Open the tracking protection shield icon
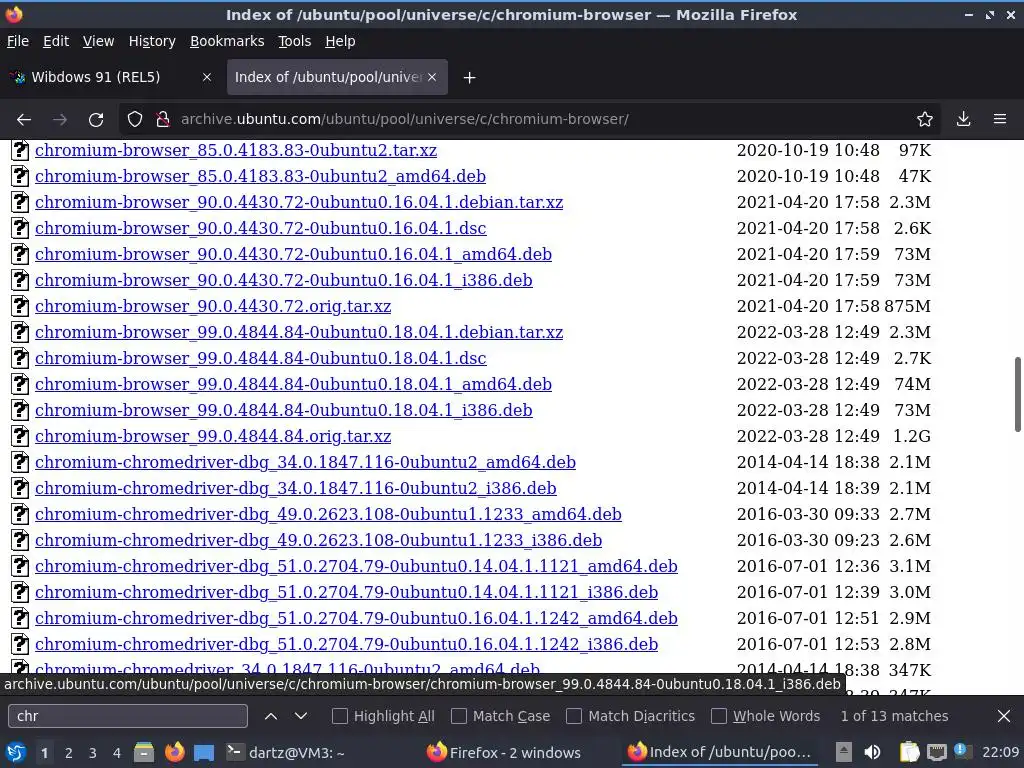The height and width of the screenshot is (768, 1024). point(135,120)
